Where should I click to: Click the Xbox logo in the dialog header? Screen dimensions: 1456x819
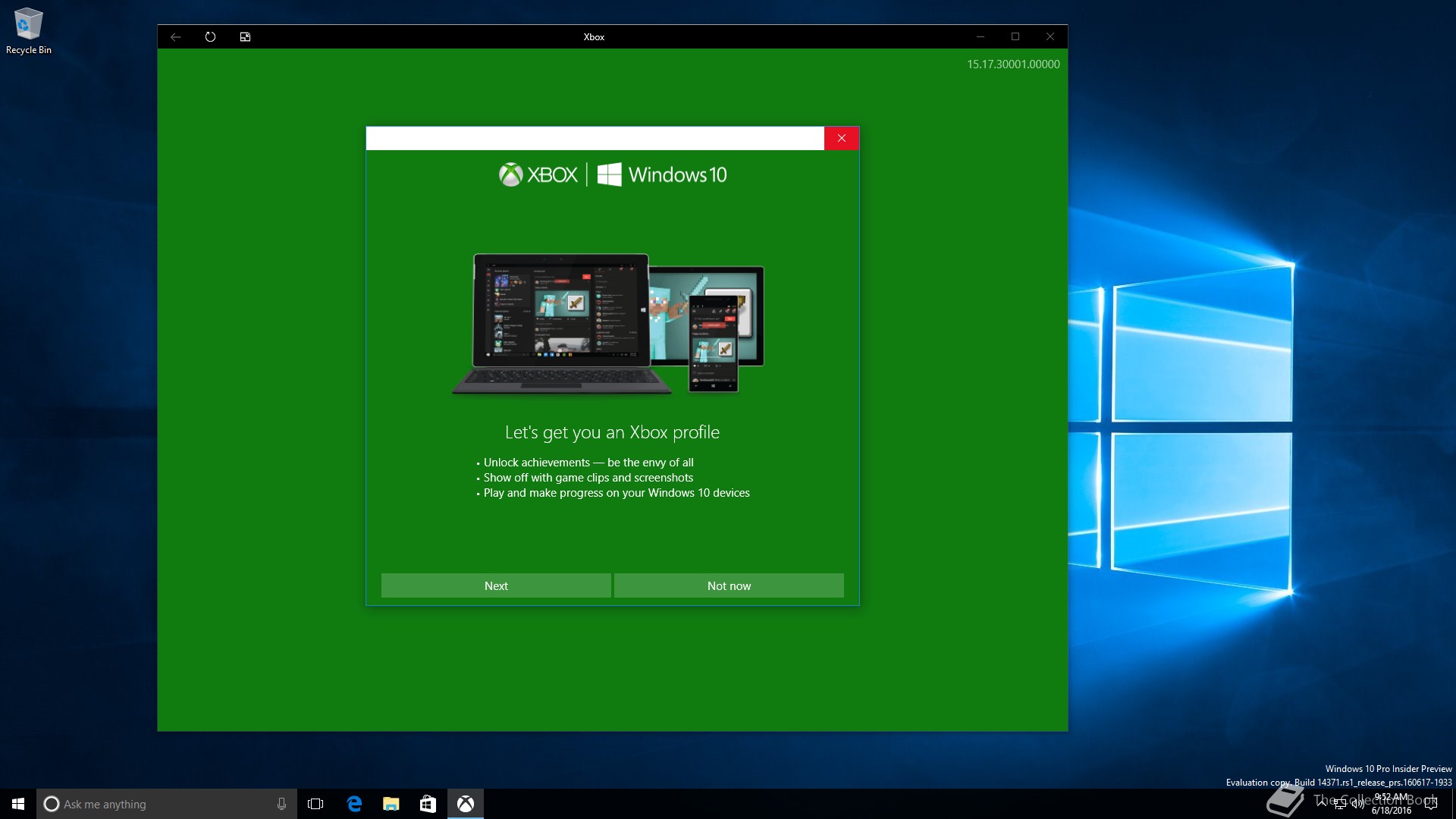point(538,175)
